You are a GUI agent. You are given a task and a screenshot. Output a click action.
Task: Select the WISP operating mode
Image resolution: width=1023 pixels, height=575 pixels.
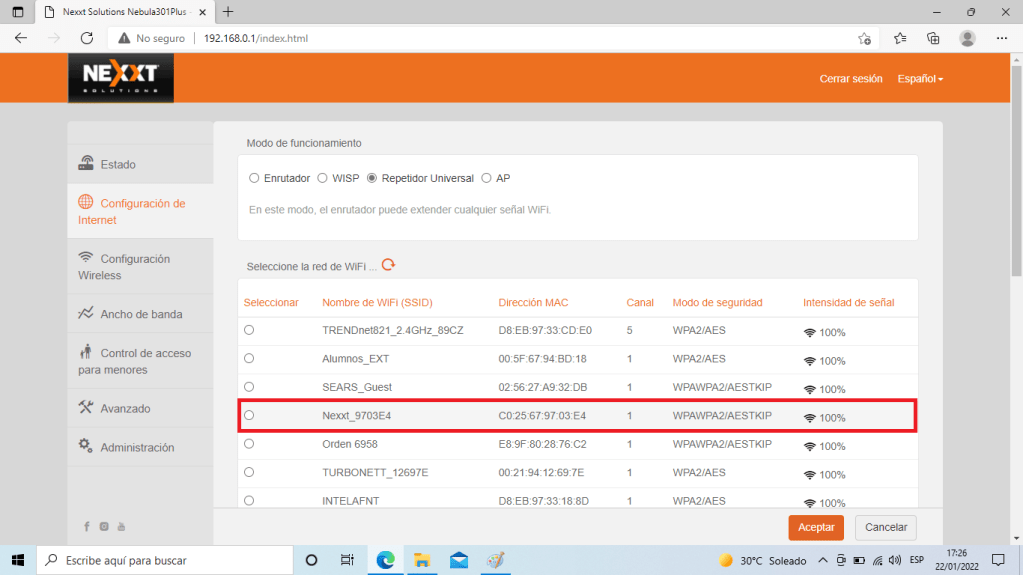[x=322, y=178]
